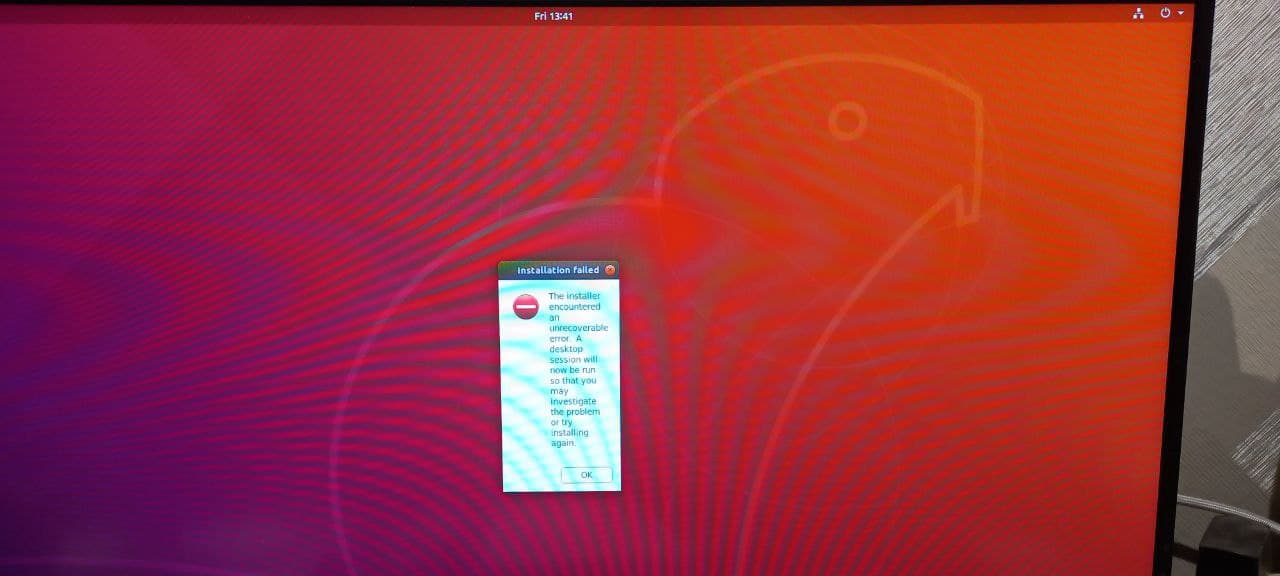Close the Installation failed dialog

pyautogui.click(x=610, y=270)
